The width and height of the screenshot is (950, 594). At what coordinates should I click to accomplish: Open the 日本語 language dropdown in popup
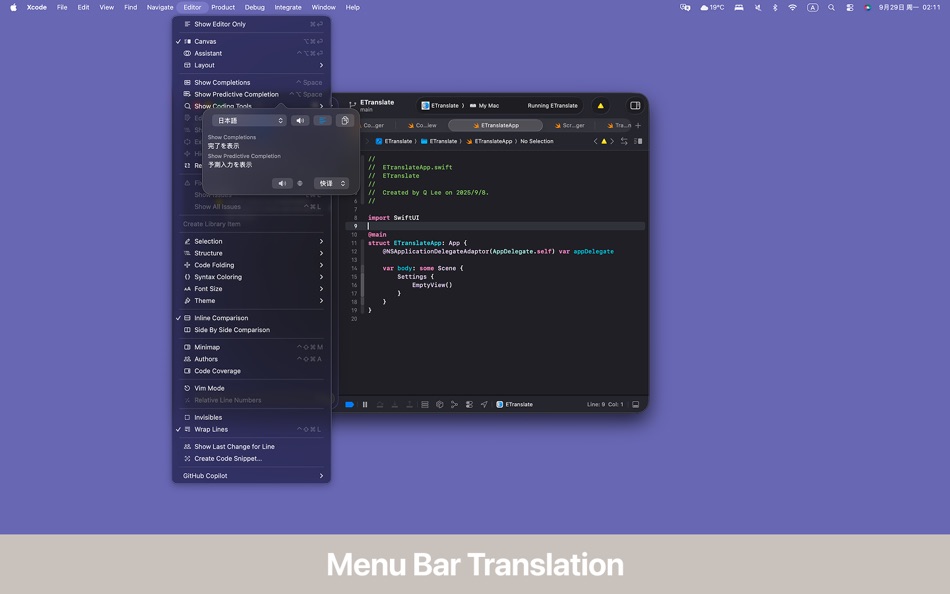pos(248,120)
